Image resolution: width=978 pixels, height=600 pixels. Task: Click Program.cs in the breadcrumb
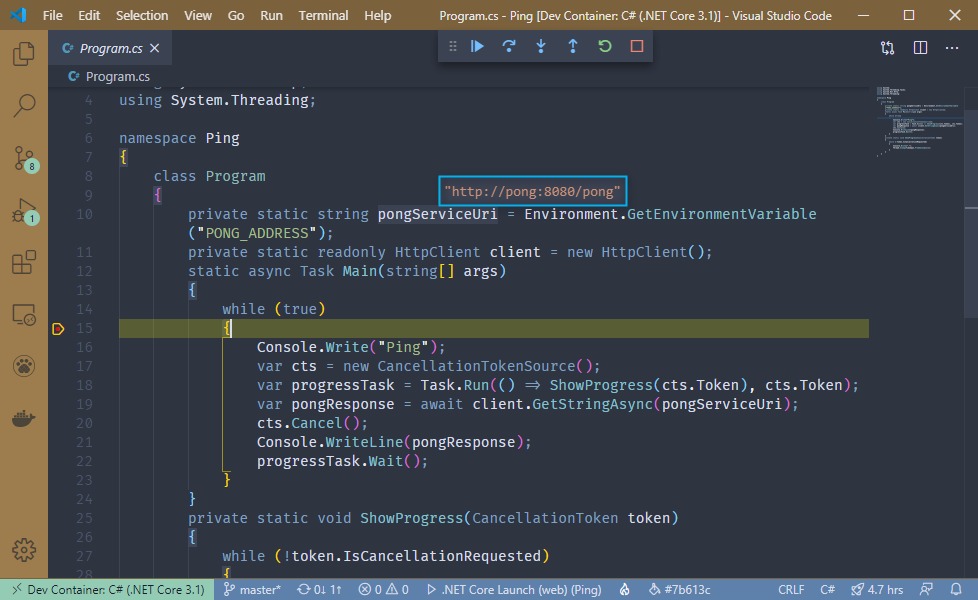[117, 77]
